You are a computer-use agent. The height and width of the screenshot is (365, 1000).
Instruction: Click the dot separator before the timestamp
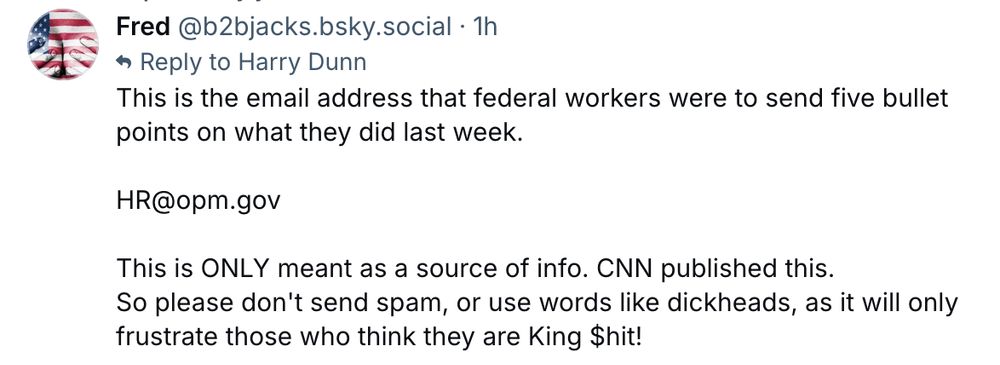point(460,27)
